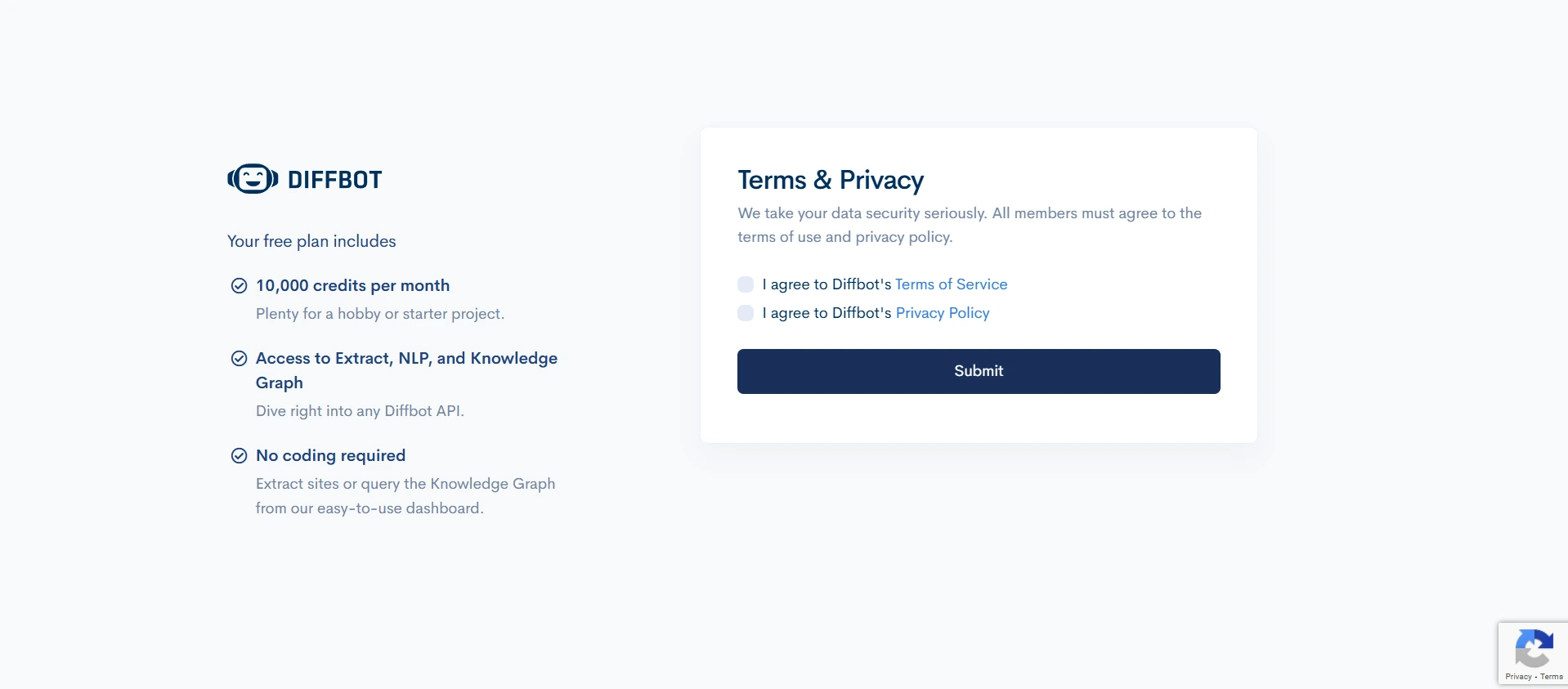The image size is (1568, 689).
Task: Click "Your free plan includes" text
Action: click(311, 241)
